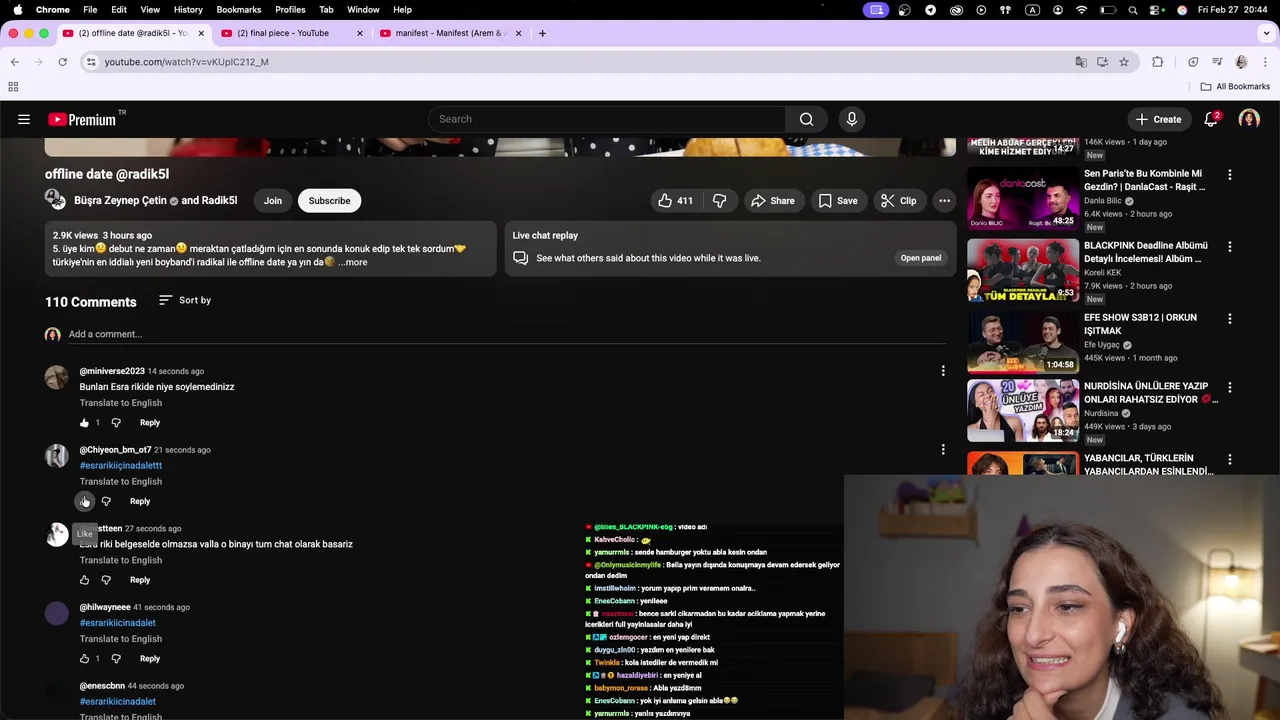Like the video with 411 likes

[x=675, y=201]
